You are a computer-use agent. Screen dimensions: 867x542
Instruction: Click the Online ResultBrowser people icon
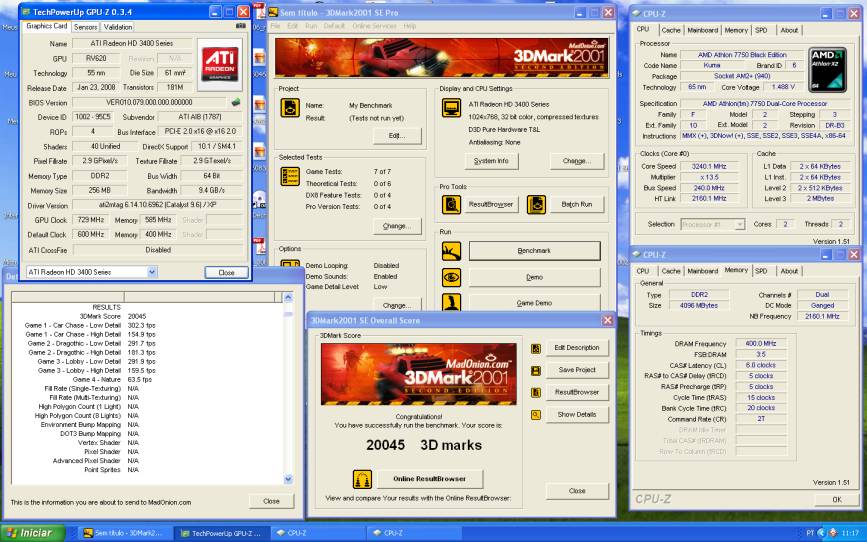[x=362, y=479]
